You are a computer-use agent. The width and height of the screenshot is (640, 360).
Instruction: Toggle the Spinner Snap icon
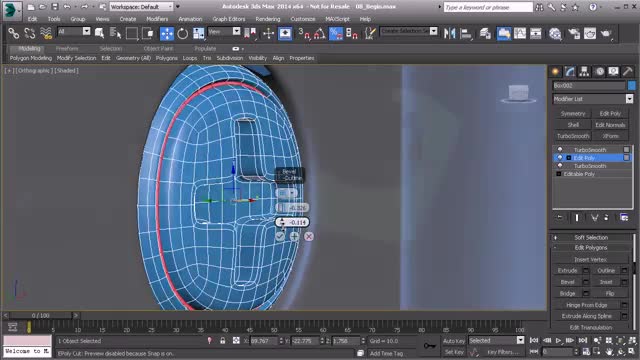(x=352, y=33)
